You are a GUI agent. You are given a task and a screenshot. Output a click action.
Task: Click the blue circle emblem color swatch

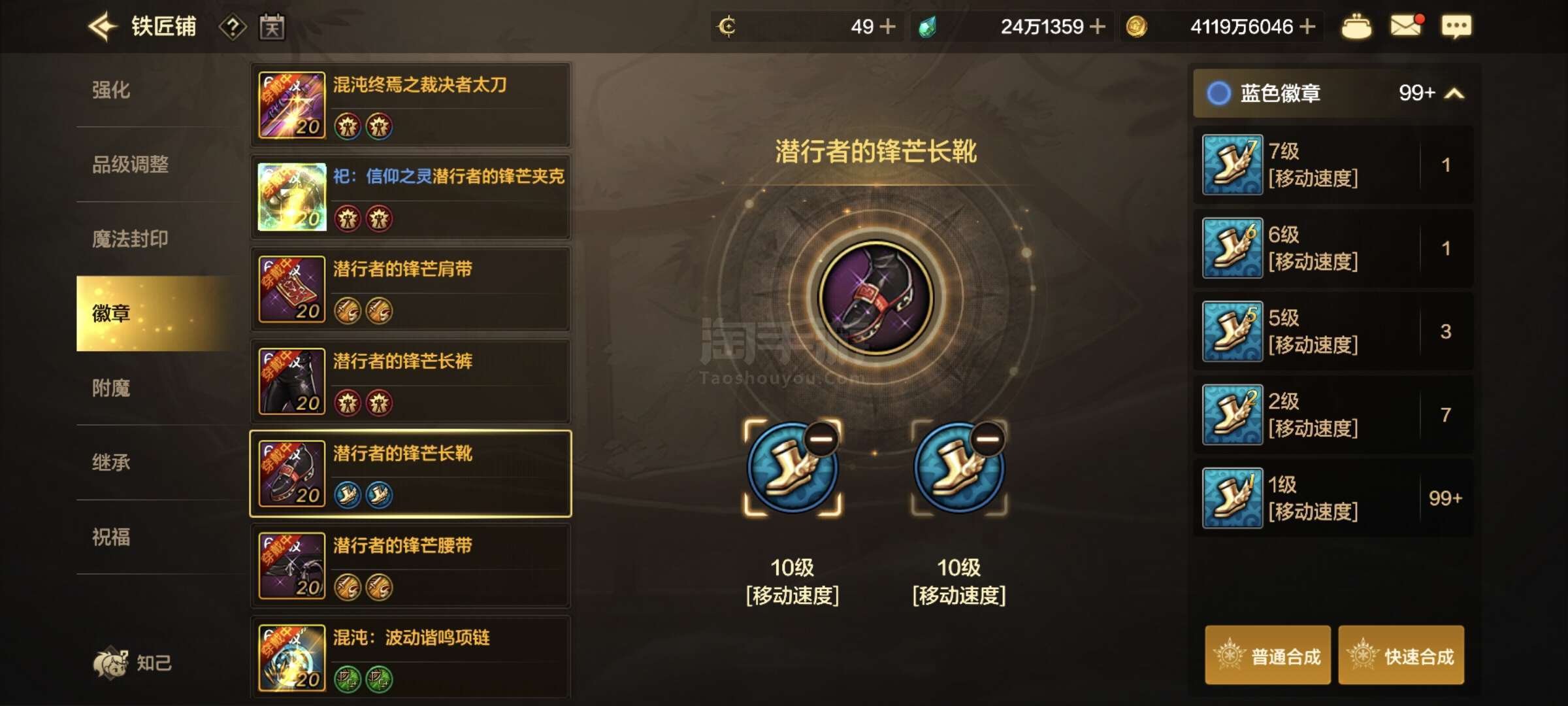(x=1218, y=93)
